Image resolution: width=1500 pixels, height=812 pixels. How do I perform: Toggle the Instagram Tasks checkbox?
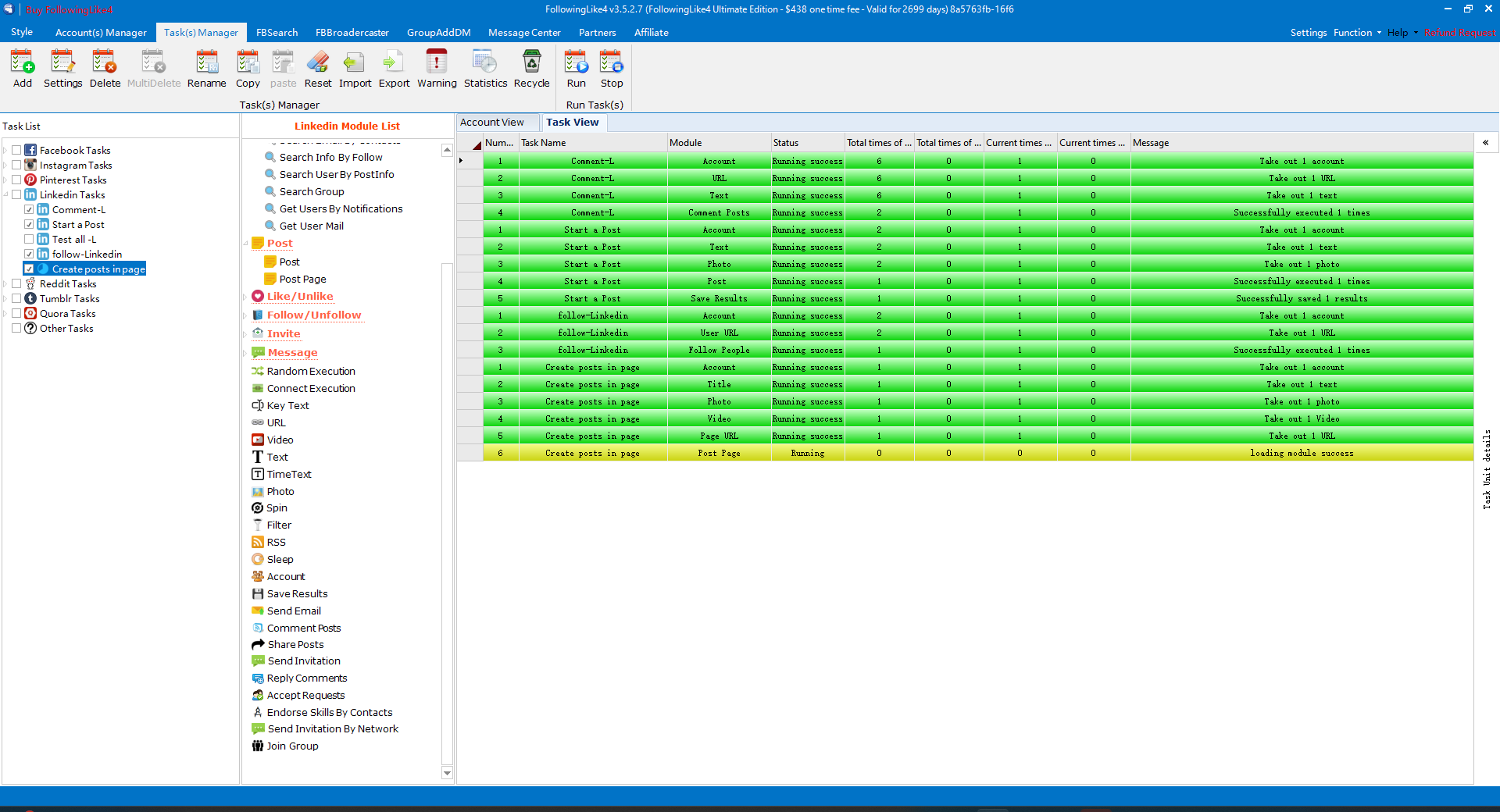click(x=16, y=165)
